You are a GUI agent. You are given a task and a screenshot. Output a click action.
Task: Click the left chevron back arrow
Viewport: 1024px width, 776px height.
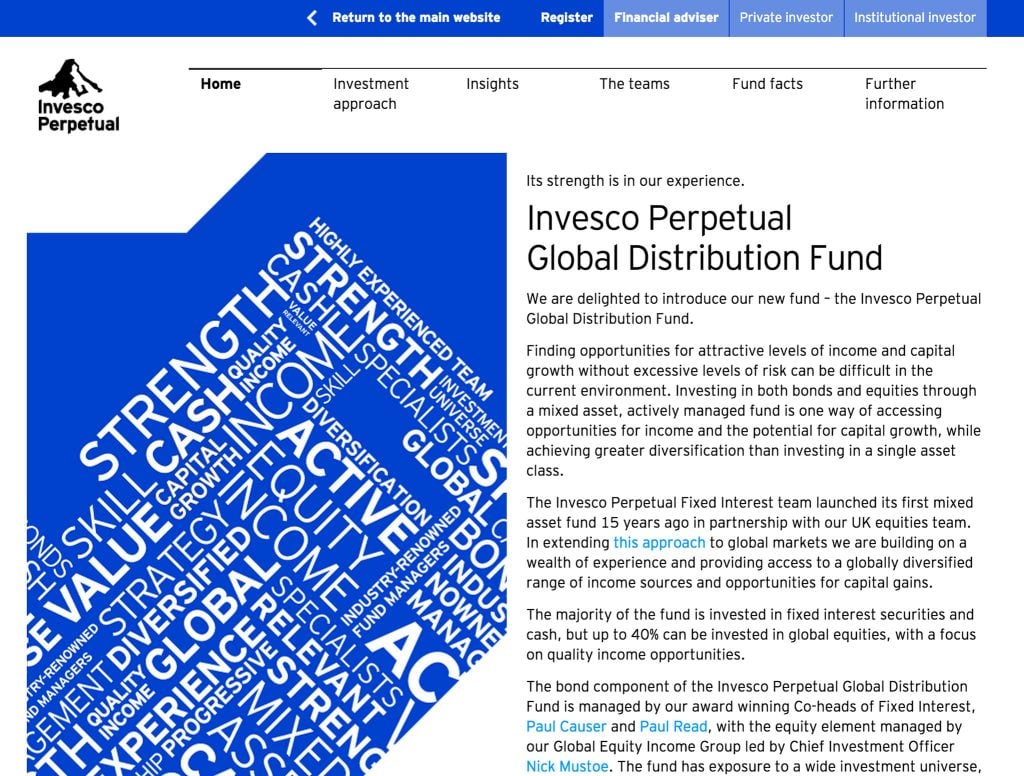(312, 18)
